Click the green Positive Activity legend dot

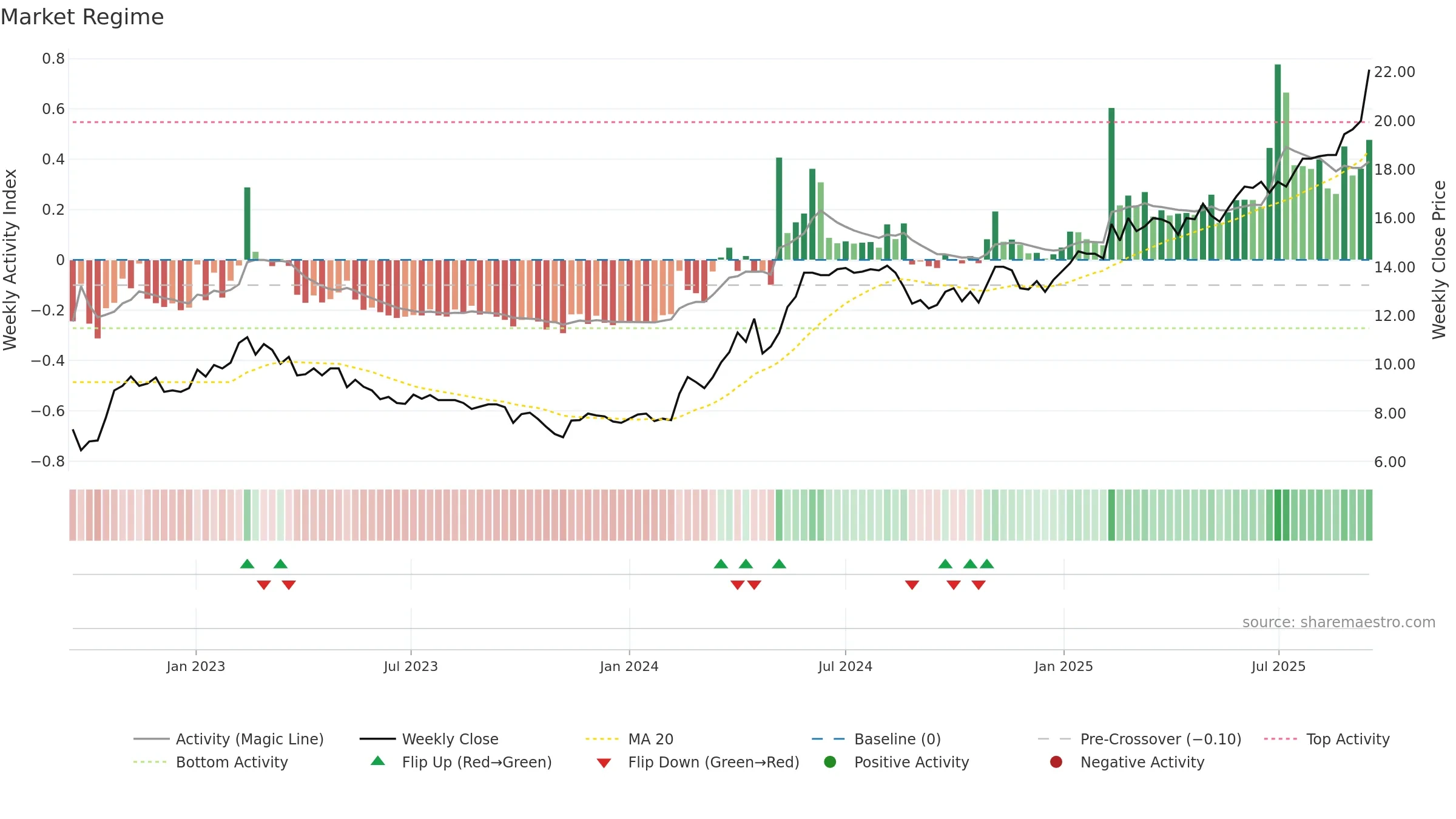click(x=831, y=761)
